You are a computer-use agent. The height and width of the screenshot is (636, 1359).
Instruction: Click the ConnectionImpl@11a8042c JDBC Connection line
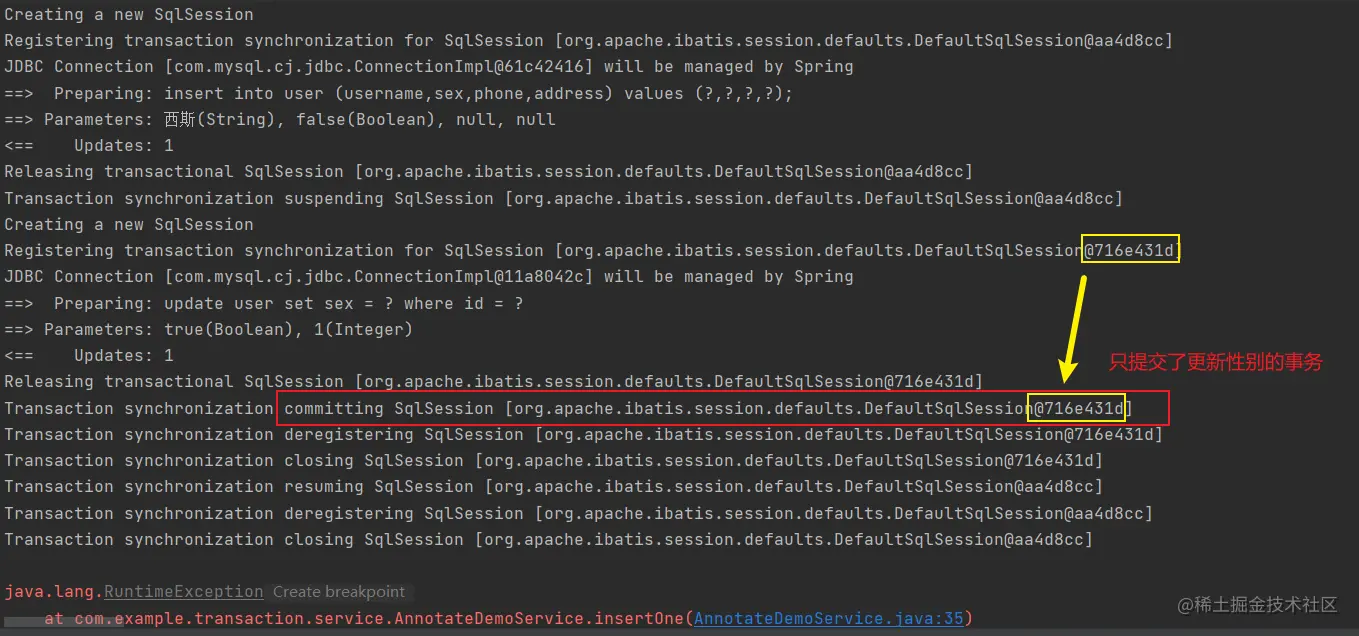pyautogui.click(x=429, y=277)
